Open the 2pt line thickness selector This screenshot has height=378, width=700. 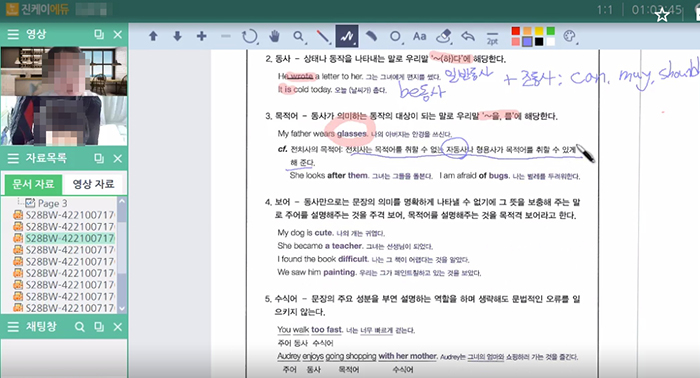coord(492,37)
